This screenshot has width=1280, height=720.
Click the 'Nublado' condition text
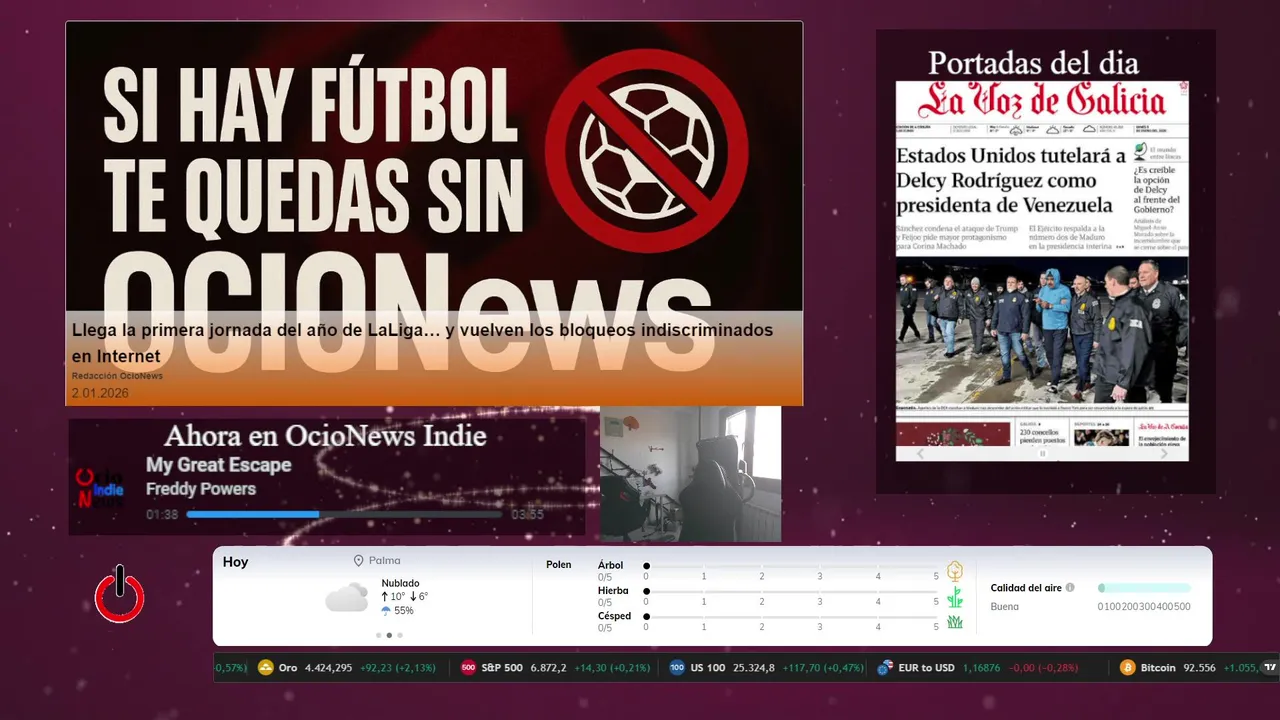[x=400, y=583]
